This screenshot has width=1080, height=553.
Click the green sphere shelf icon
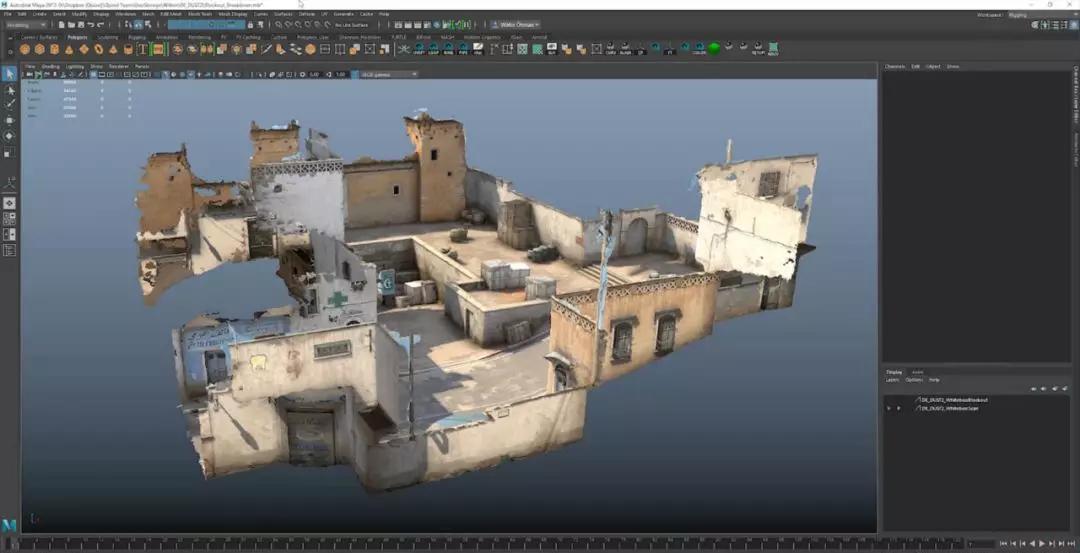[x=714, y=48]
